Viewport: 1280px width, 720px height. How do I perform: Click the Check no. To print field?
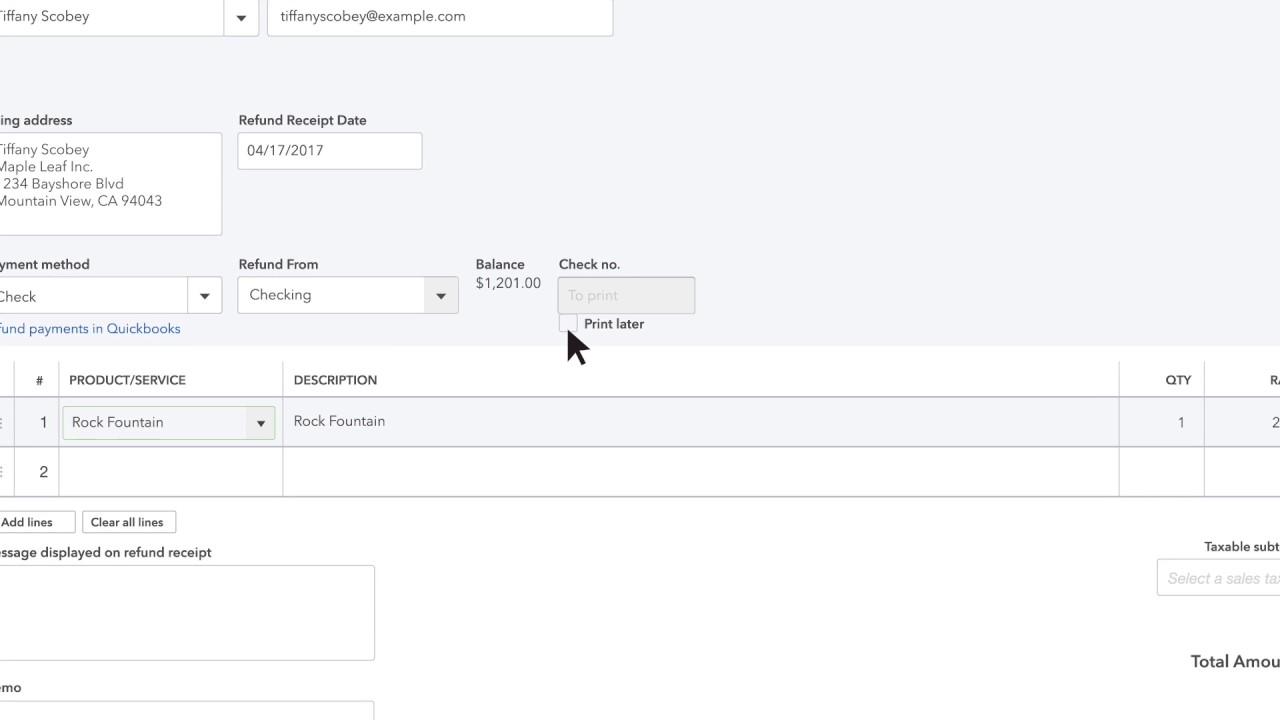[625, 295]
